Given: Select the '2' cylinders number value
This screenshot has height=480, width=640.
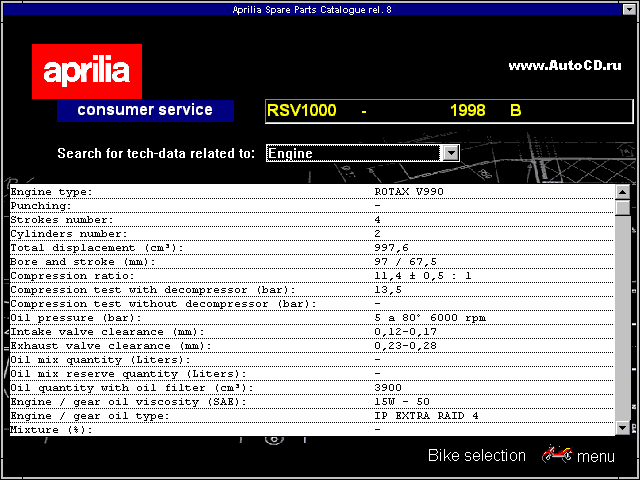Looking at the screenshot, I should (378, 234).
